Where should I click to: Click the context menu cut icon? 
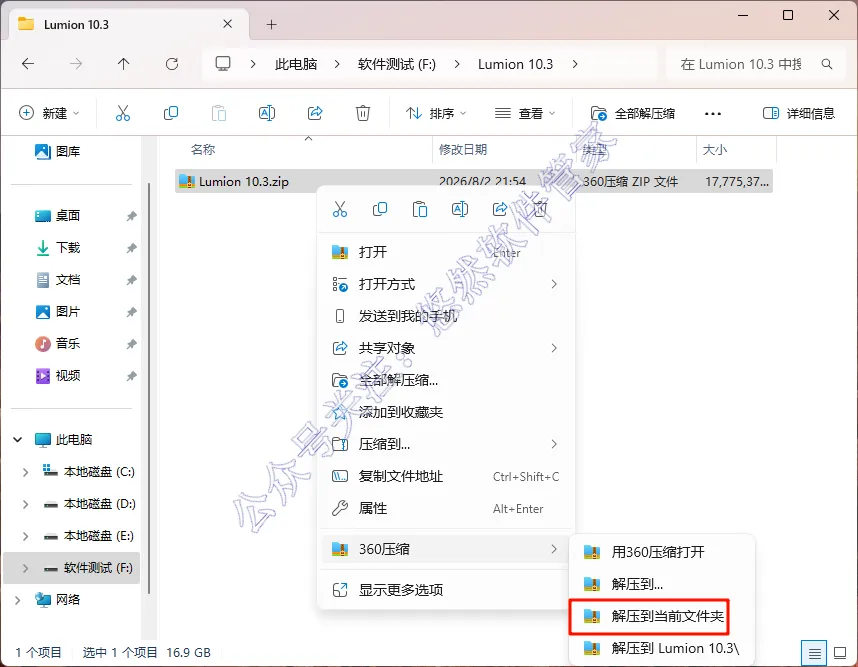coord(340,209)
